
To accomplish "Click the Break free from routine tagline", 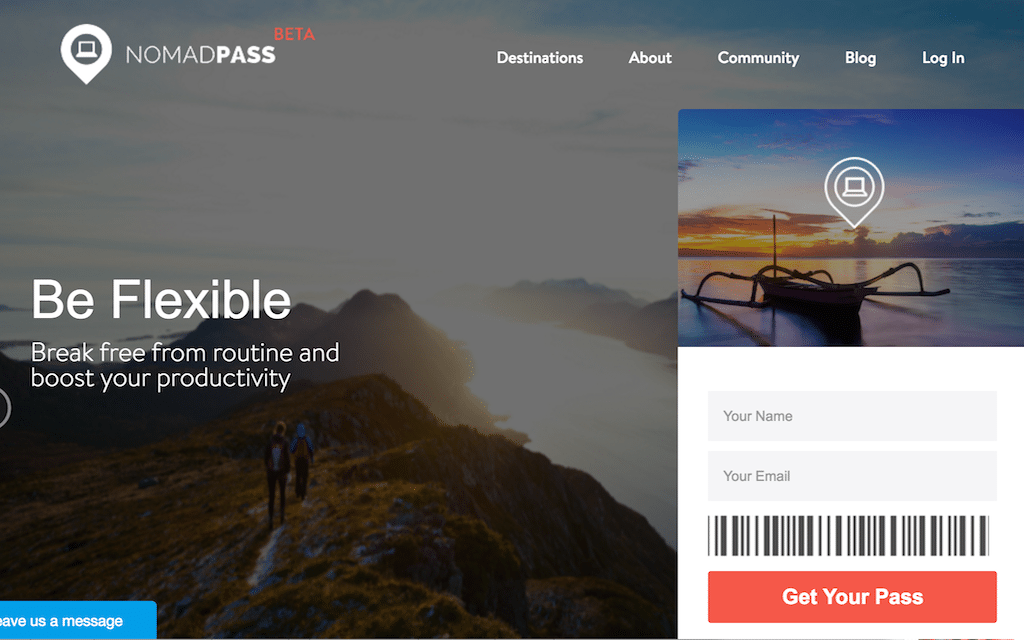I will tap(185, 366).
